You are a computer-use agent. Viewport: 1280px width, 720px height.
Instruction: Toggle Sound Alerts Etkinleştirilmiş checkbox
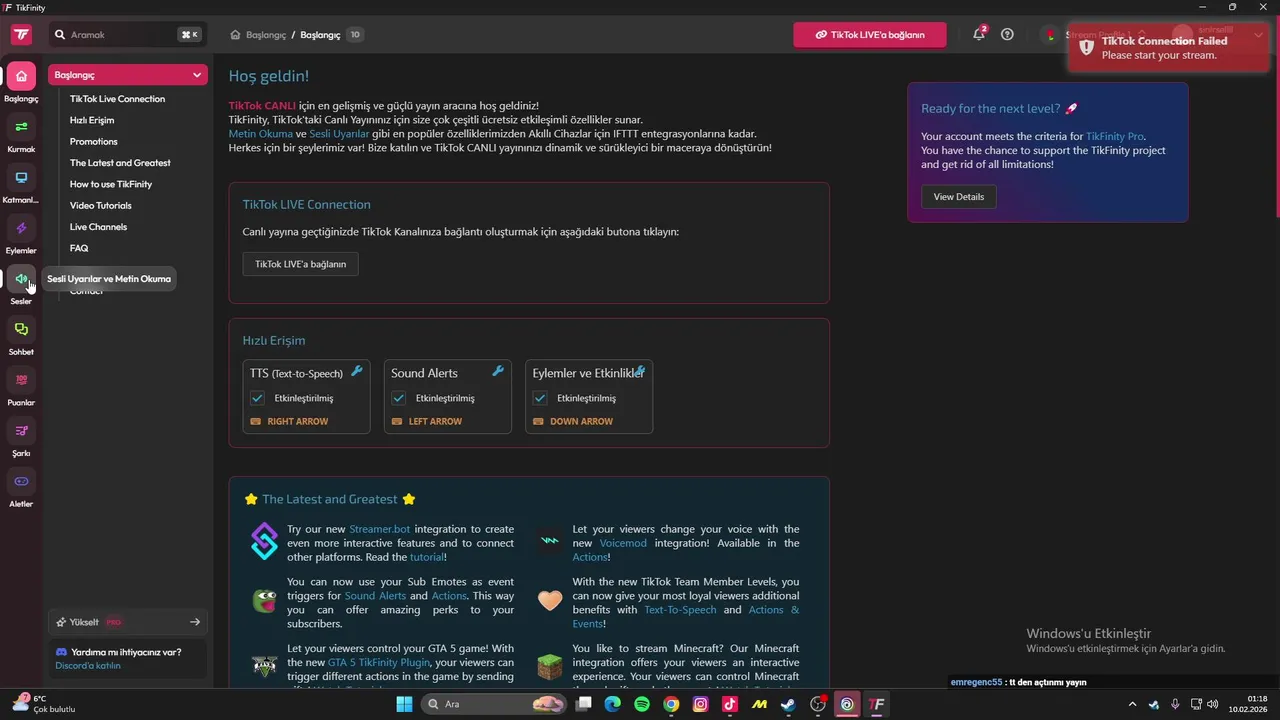(398, 398)
